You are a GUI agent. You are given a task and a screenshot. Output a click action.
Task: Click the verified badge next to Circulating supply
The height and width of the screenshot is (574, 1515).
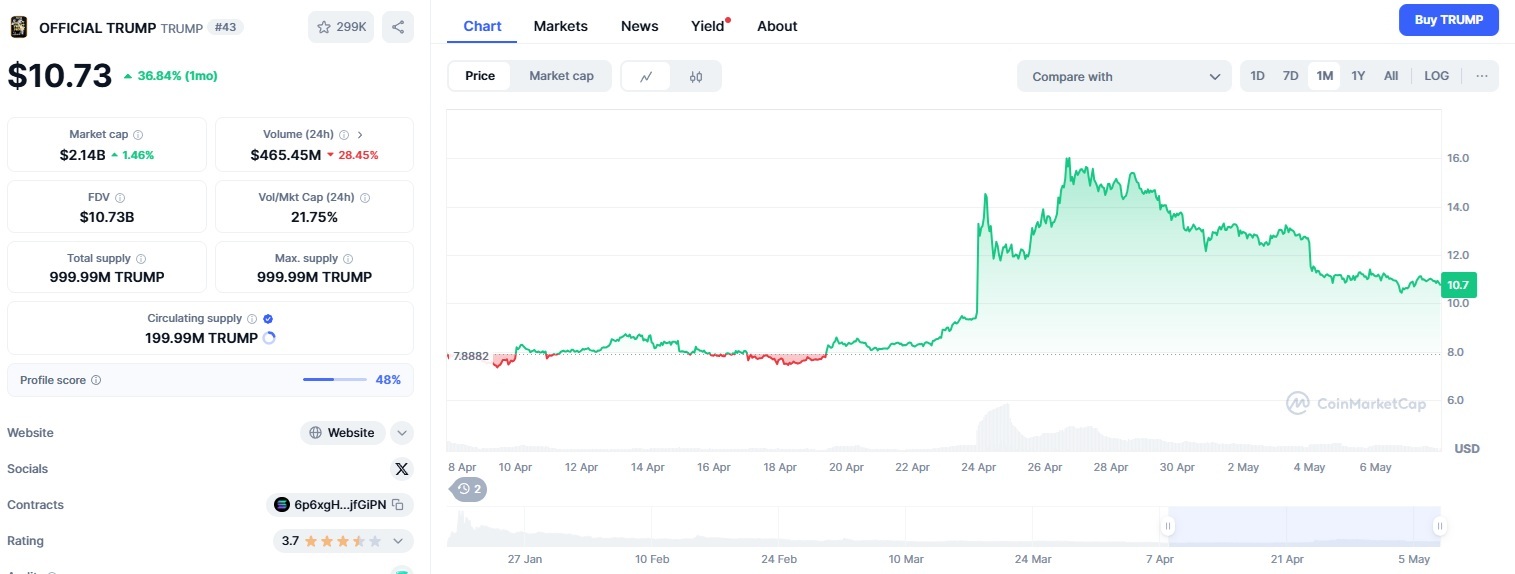pos(268,319)
